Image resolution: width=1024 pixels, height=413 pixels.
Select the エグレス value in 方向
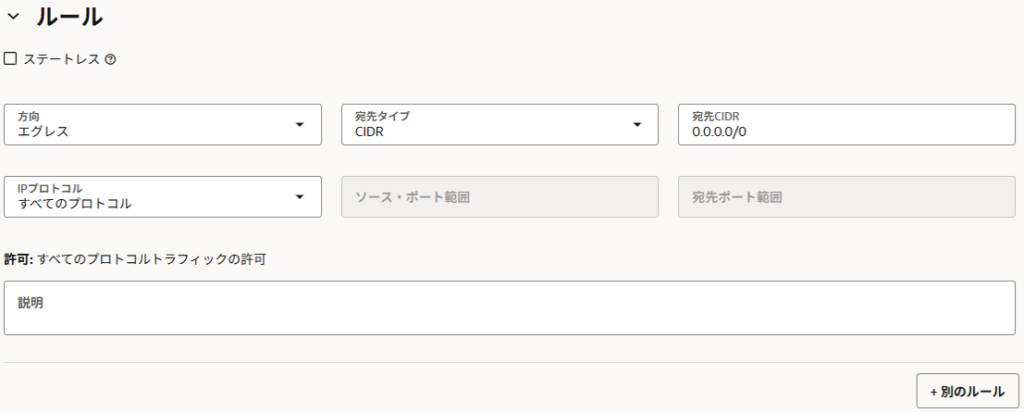click(x=43, y=131)
